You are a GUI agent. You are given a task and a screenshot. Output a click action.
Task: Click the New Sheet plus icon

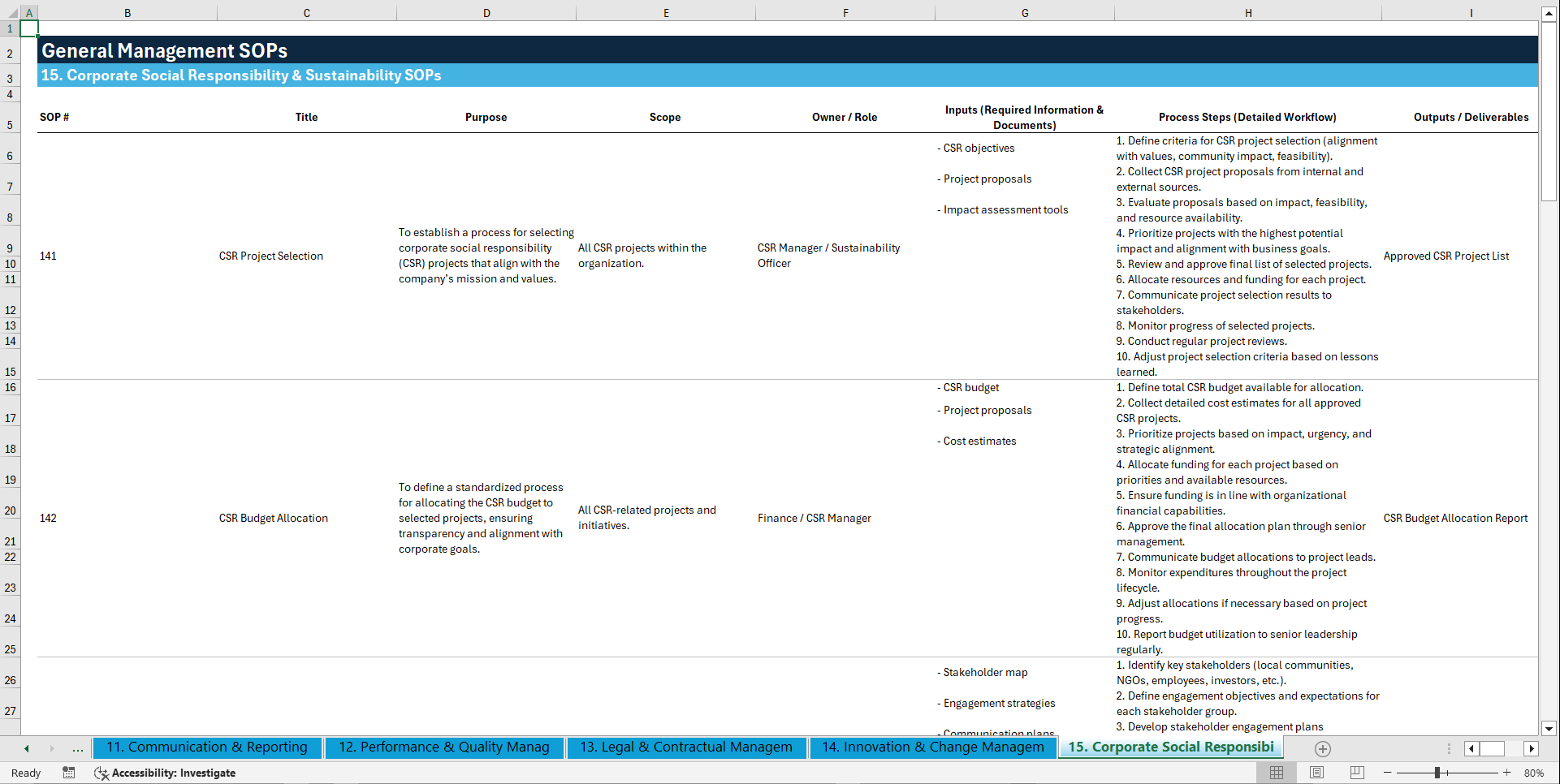point(1322,748)
